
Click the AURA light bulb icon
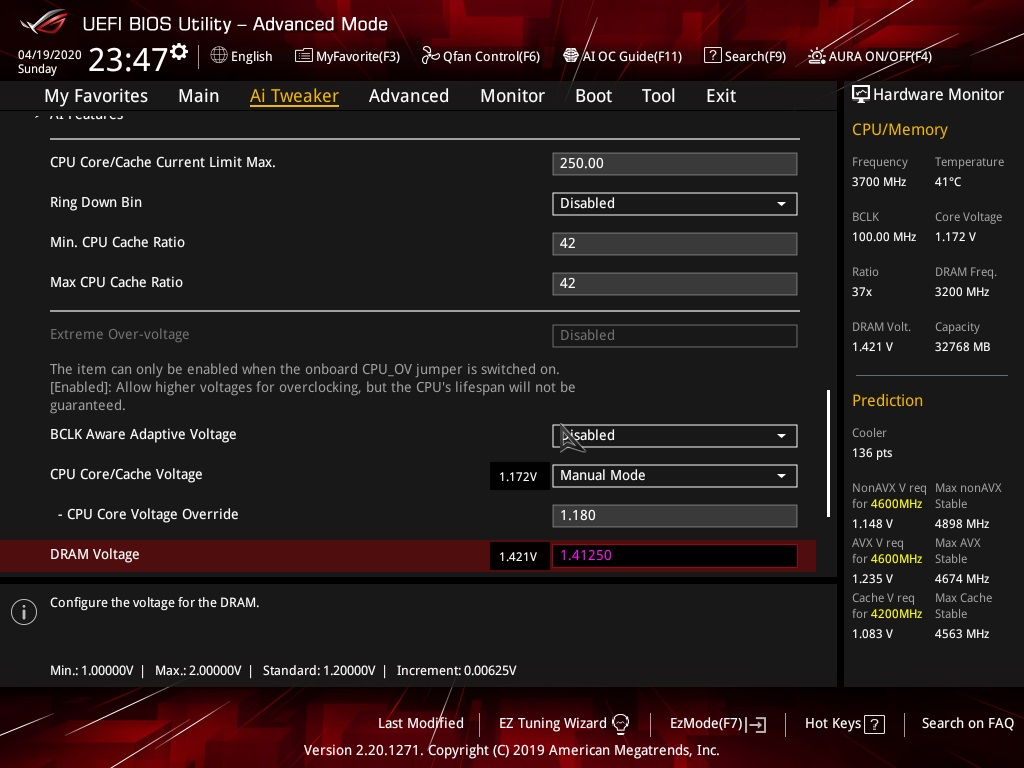pos(816,56)
